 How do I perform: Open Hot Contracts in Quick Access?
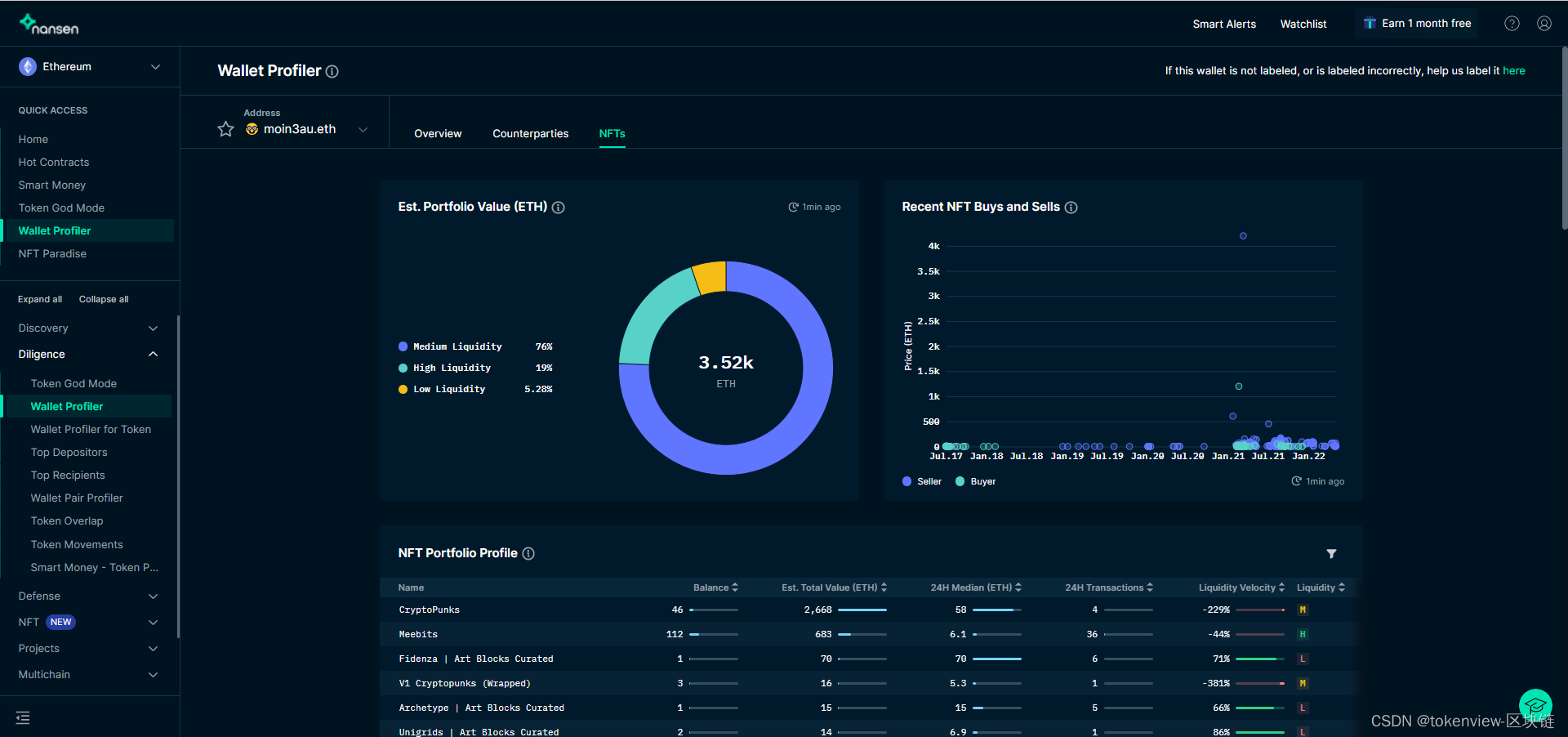[54, 163]
